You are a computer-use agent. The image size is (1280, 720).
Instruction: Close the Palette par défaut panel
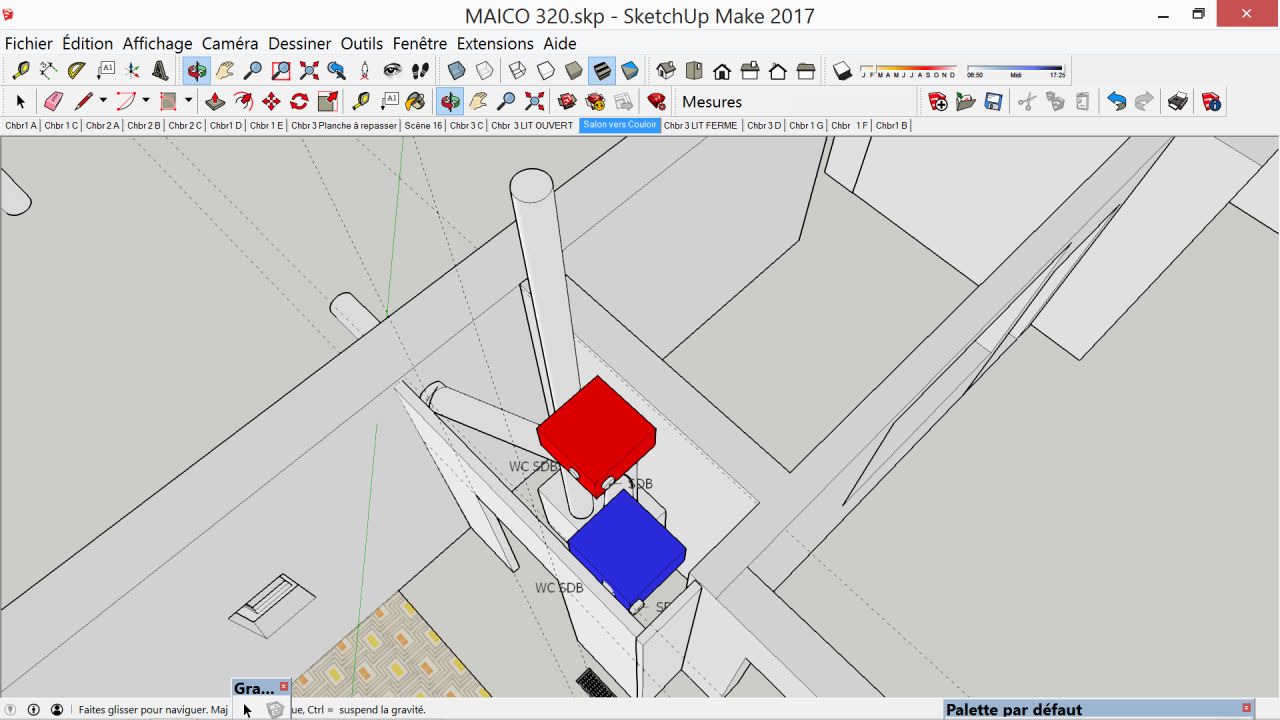coord(1246,708)
